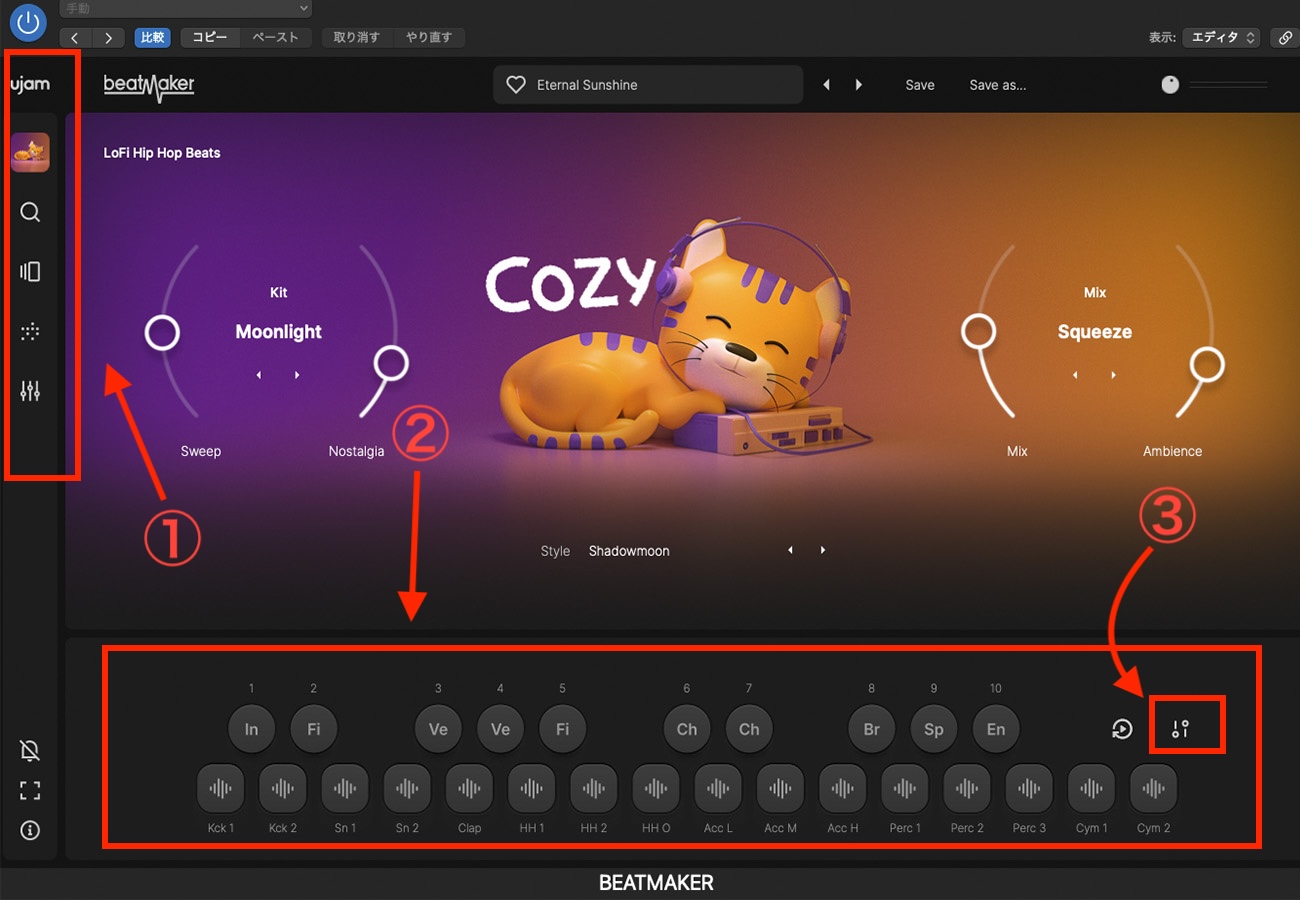The image size is (1300, 900).
Task: Play the Kck 2 drum pad
Action: click(283, 789)
